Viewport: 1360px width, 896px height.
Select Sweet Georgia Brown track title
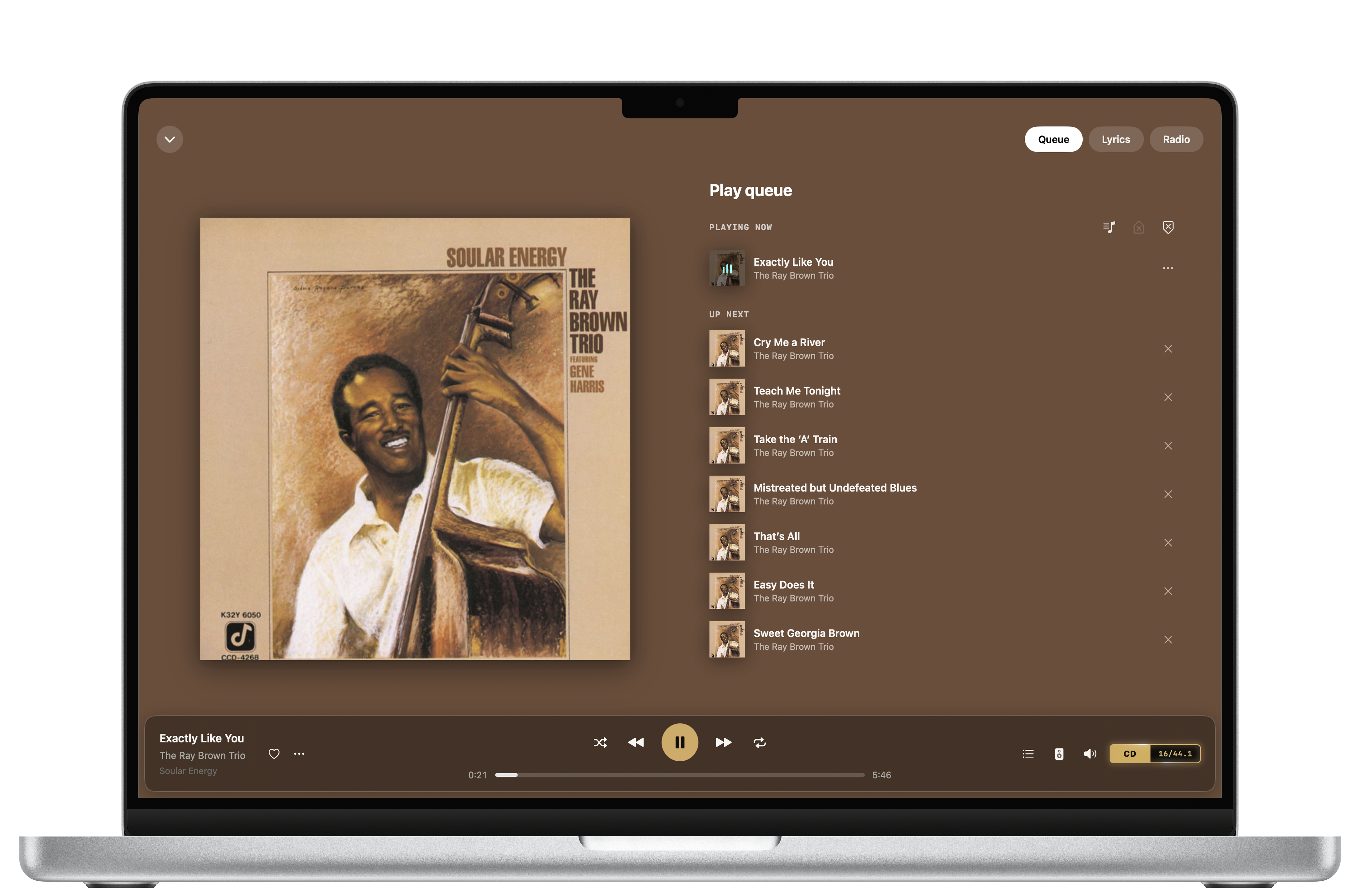pyautogui.click(x=806, y=634)
